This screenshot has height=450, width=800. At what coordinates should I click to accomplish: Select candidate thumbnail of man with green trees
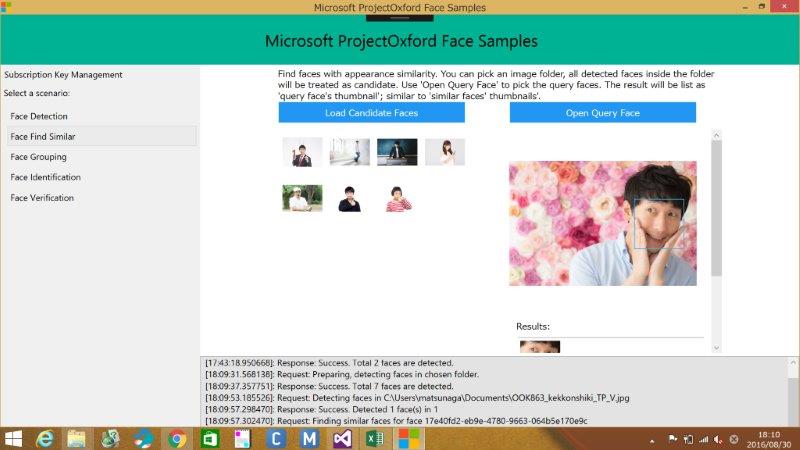(x=302, y=198)
